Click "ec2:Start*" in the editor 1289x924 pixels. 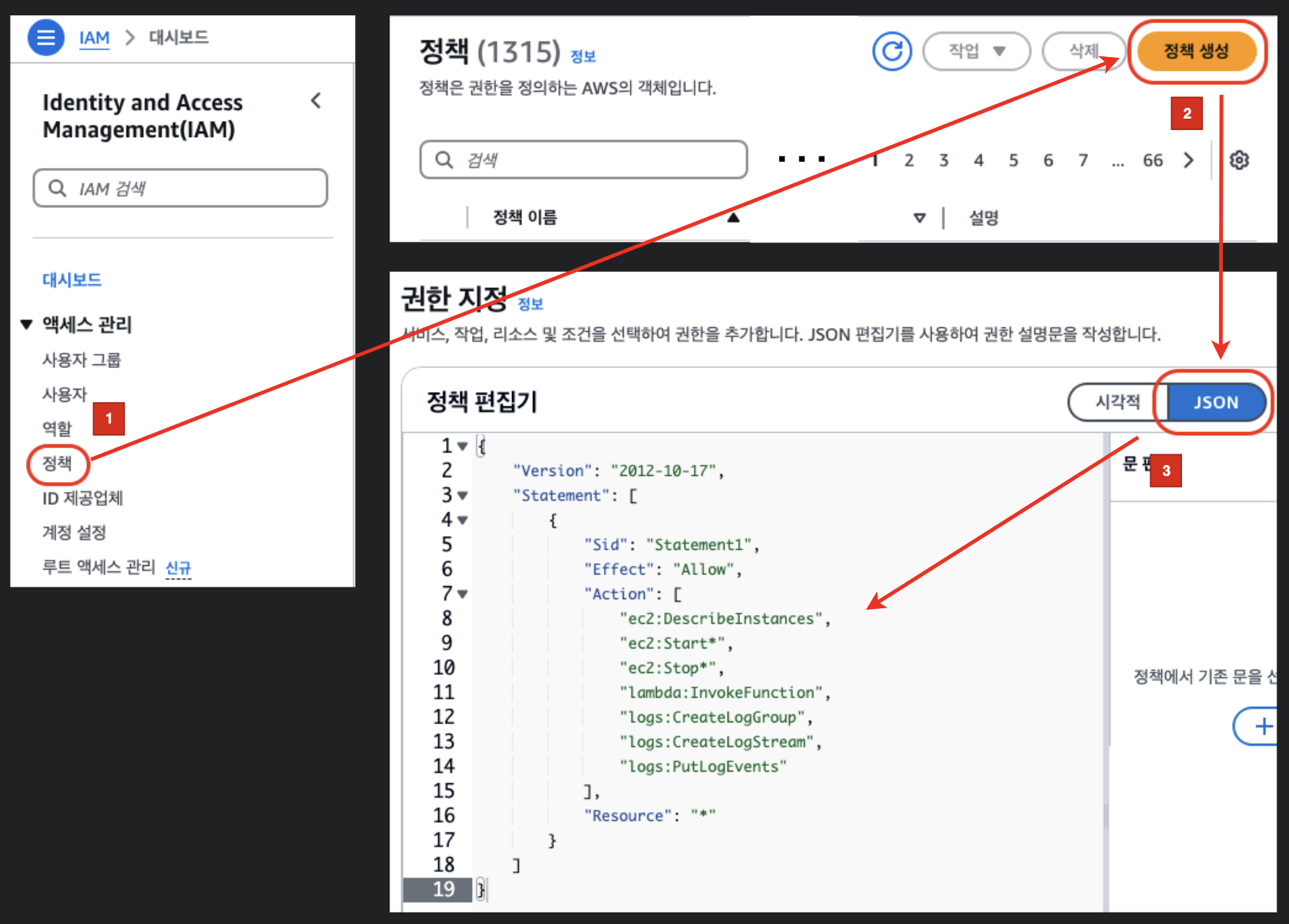[x=672, y=644]
